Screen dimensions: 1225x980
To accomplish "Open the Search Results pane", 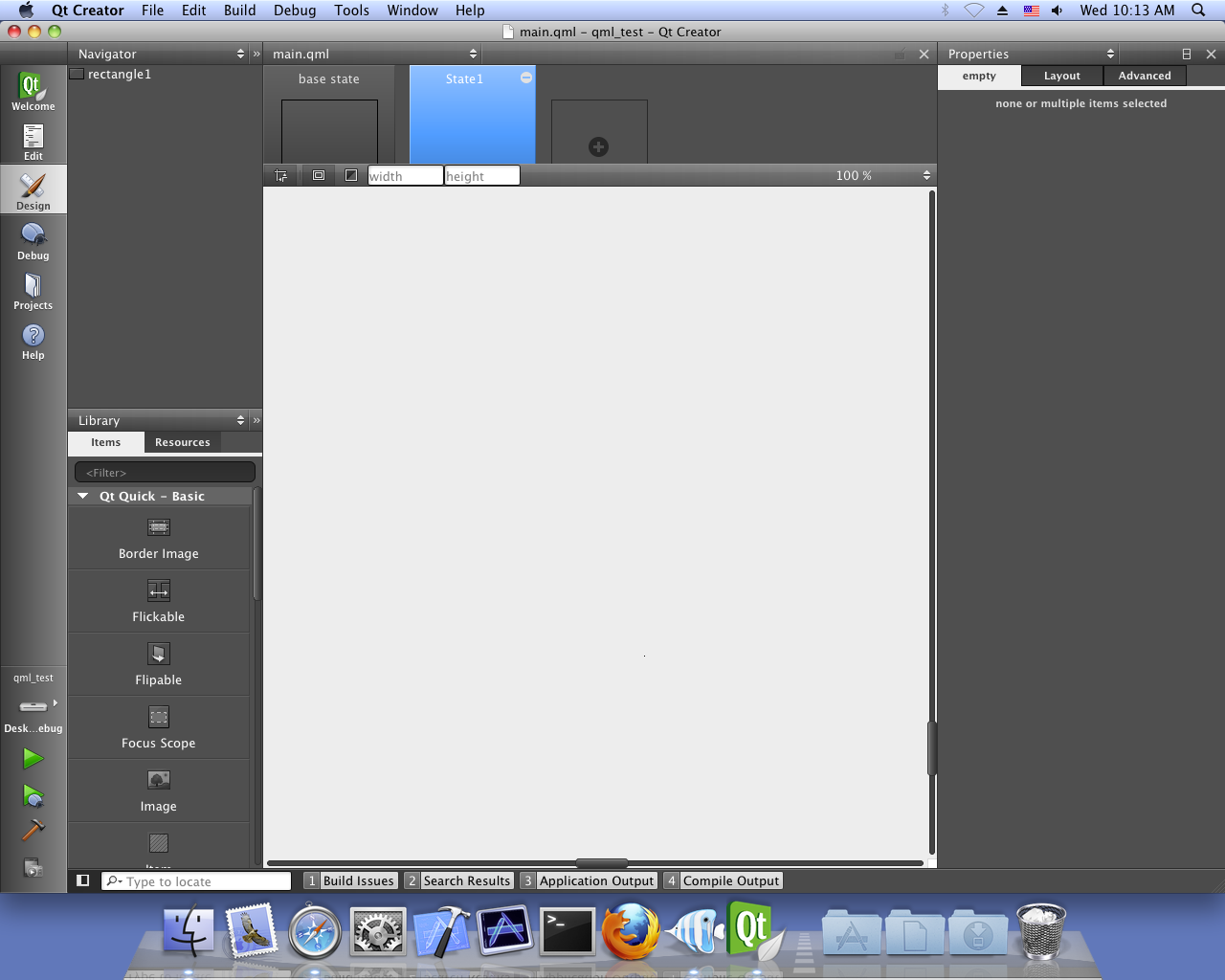I will pos(459,880).
